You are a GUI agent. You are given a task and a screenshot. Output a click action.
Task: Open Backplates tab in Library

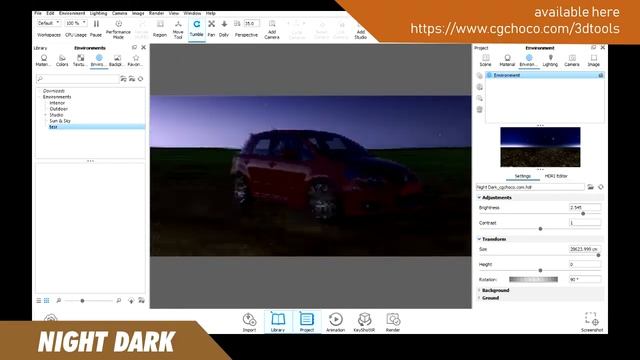(117, 60)
